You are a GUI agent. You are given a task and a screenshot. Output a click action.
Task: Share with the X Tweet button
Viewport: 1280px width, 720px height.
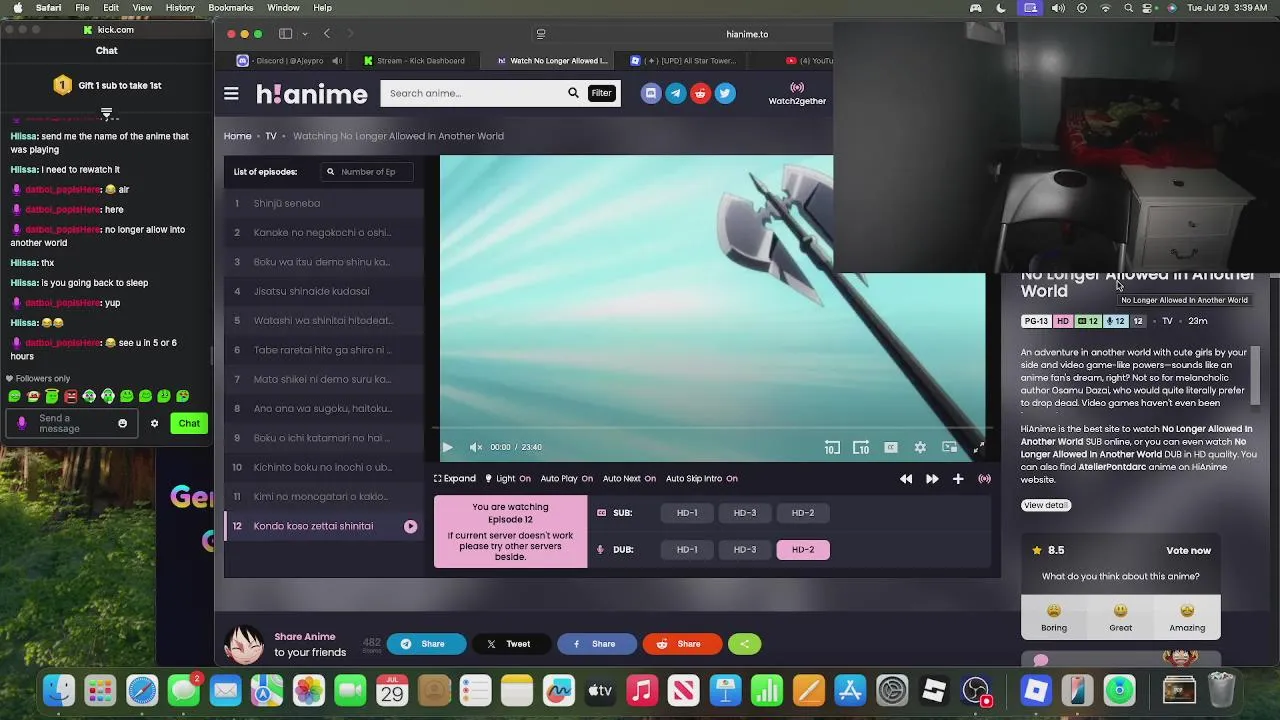click(511, 644)
